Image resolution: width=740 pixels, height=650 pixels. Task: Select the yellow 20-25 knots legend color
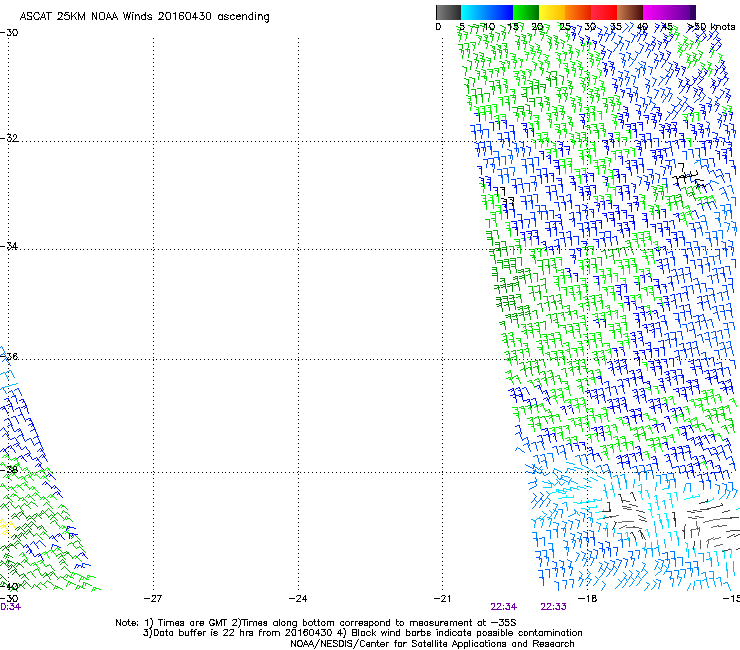pyautogui.click(x=552, y=12)
